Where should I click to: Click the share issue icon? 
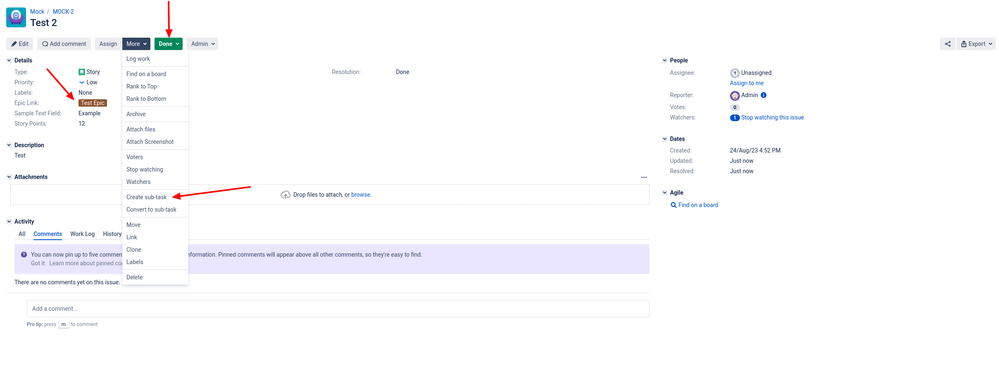(x=947, y=44)
